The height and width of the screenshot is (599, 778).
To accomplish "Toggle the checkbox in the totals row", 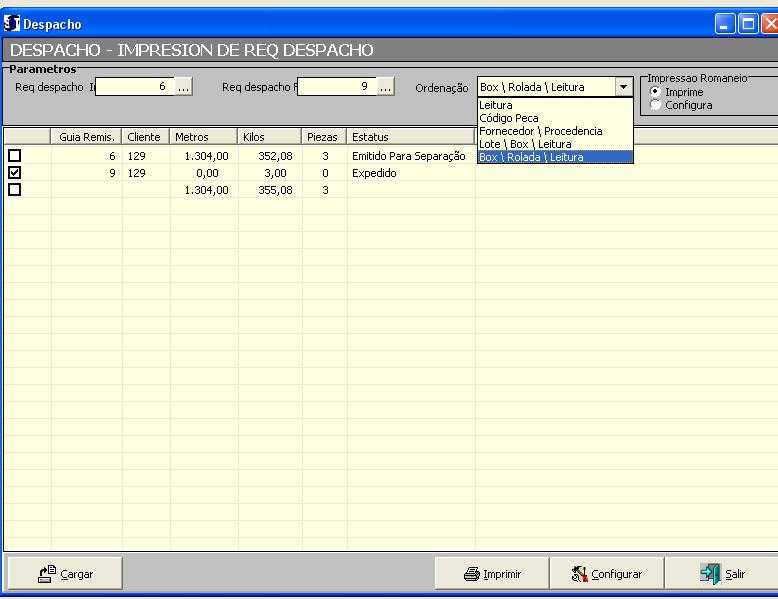I will coord(14,189).
